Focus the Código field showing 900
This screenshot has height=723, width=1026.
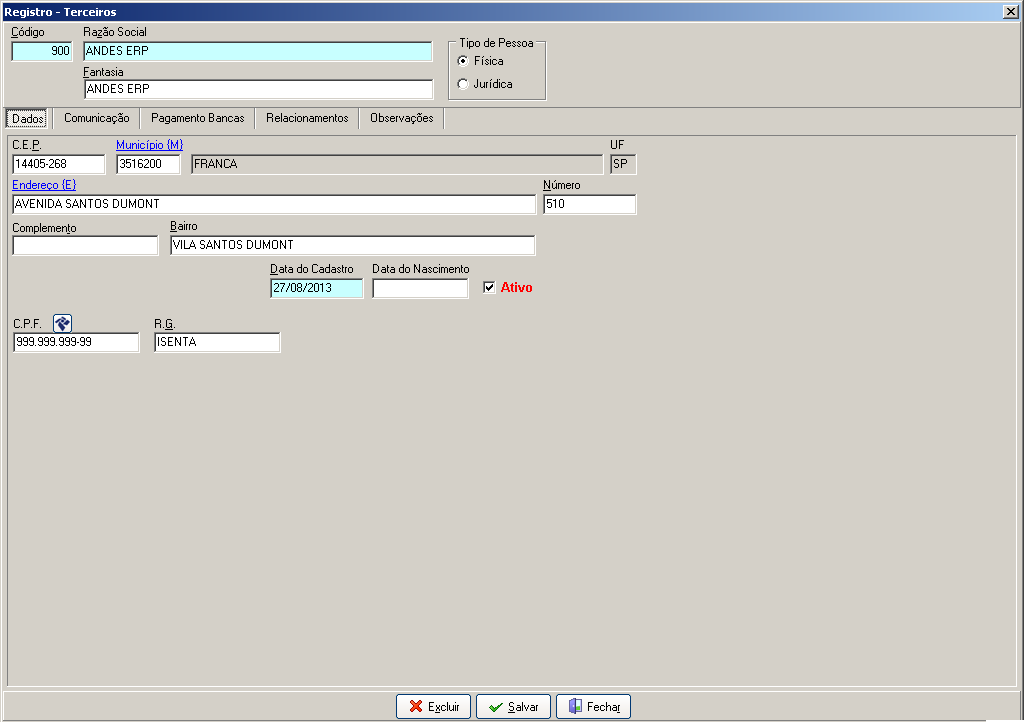pos(42,51)
